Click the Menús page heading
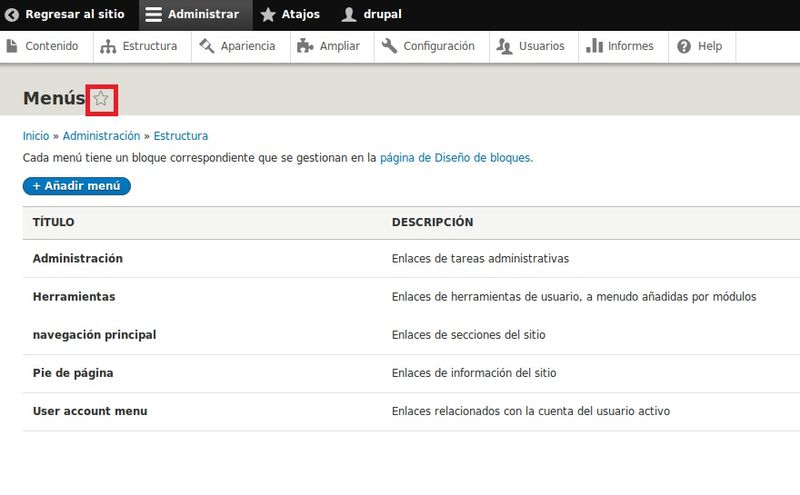 pyautogui.click(x=54, y=97)
